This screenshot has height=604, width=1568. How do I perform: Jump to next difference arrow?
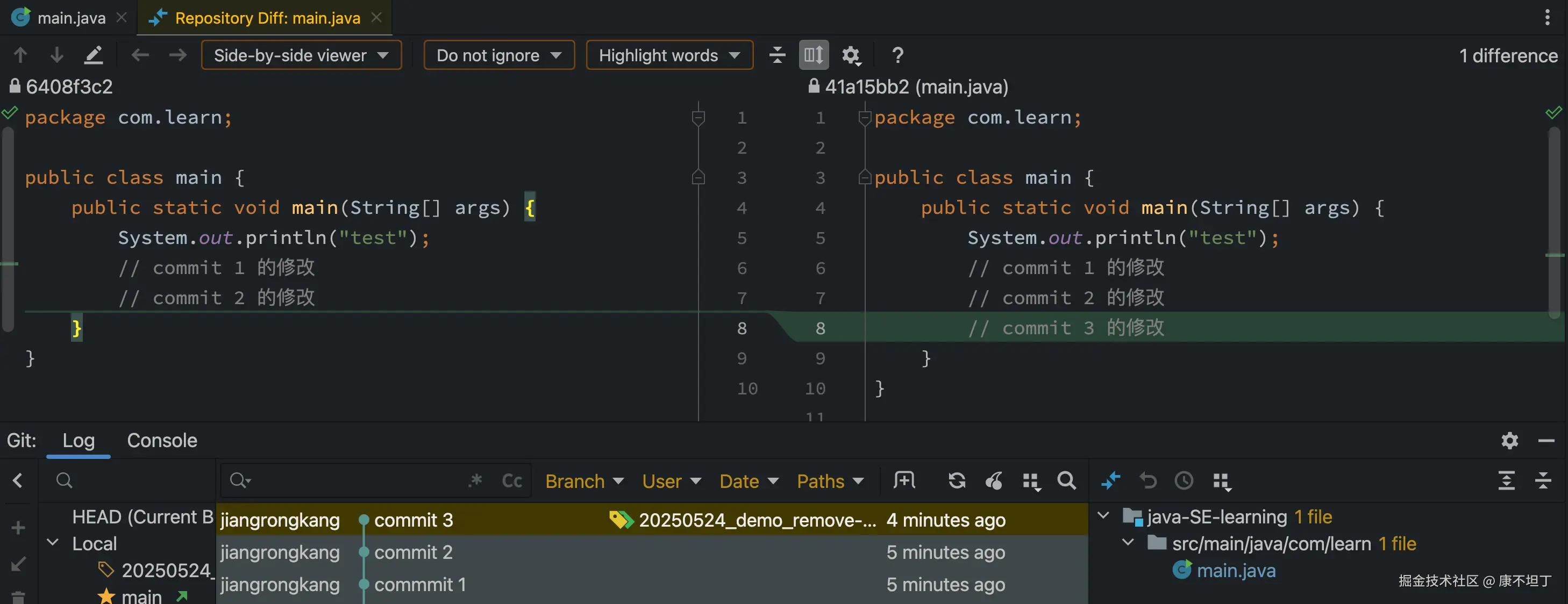(56, 55)
